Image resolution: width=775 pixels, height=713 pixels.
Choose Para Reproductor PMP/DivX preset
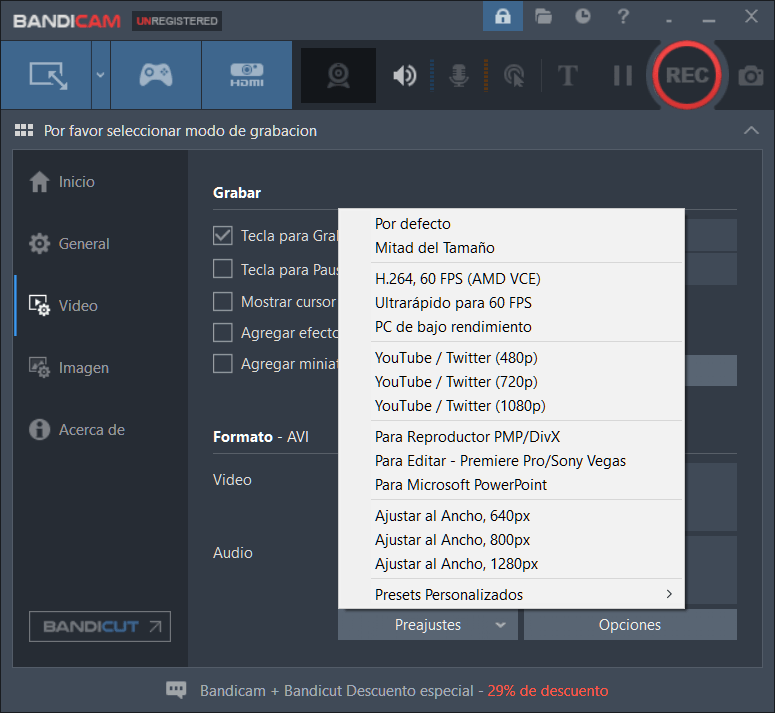512,437
